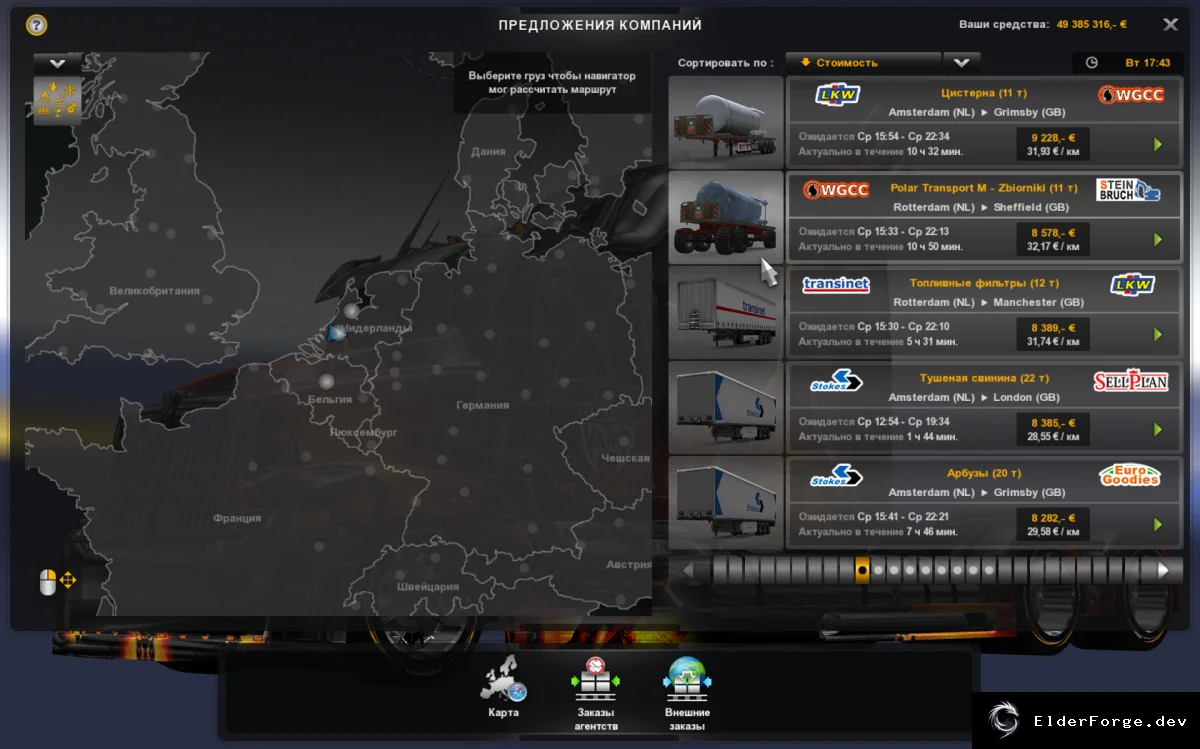Select the Polar Transport tank trailer thumbnail
This screenshot has height=749, width=1200.
725,217
